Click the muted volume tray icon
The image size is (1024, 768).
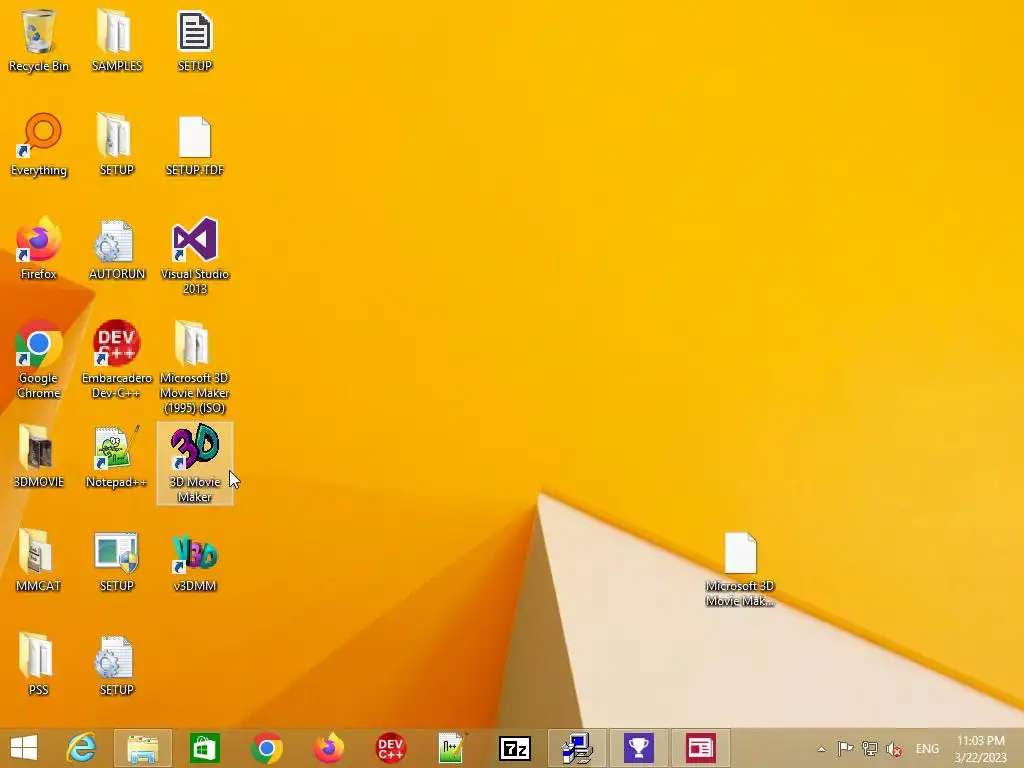click(x=893, y=748)
